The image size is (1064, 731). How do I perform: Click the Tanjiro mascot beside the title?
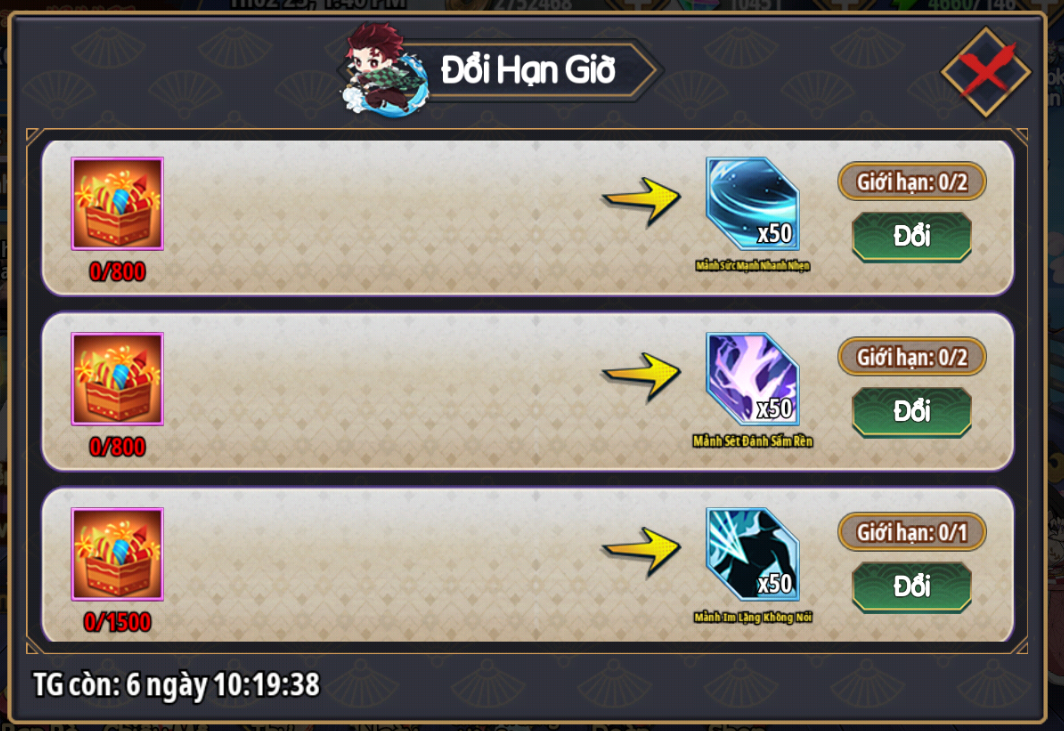(383, 70)
